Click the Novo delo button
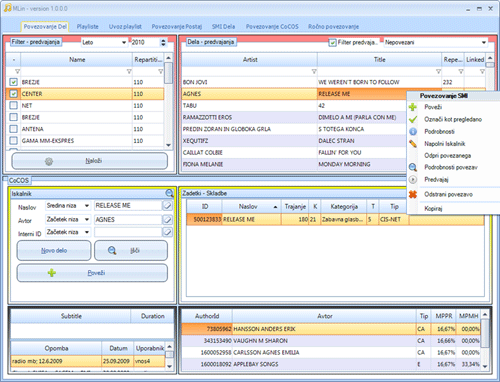Viewport: 500px width, 382px height. [54, 251]
